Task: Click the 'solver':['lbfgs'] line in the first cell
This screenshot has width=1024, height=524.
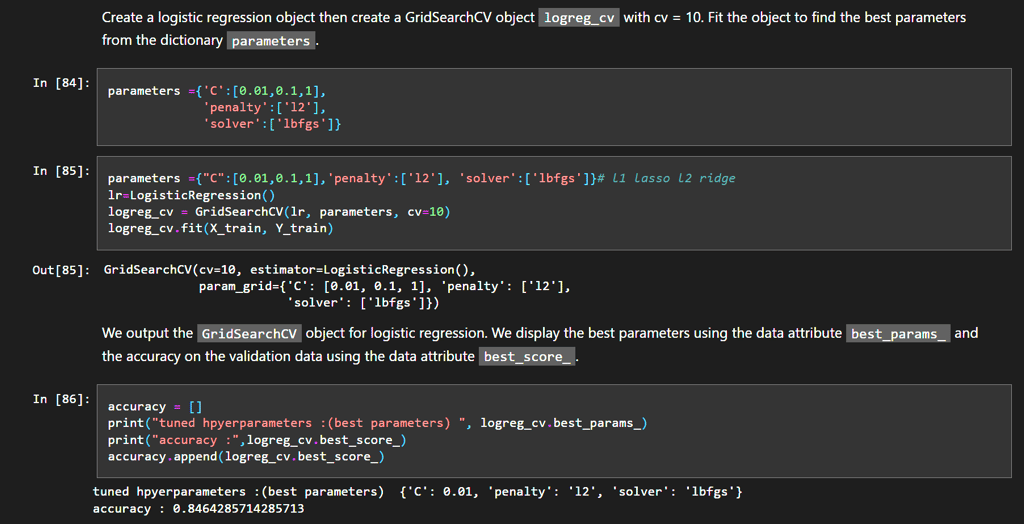Action: point(272,123)
